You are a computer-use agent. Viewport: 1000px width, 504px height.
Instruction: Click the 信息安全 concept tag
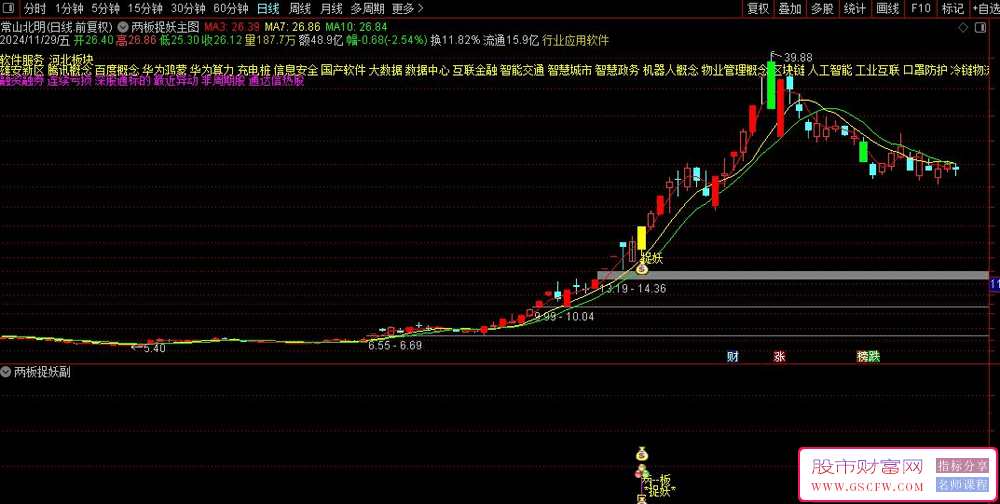point(295,70)
